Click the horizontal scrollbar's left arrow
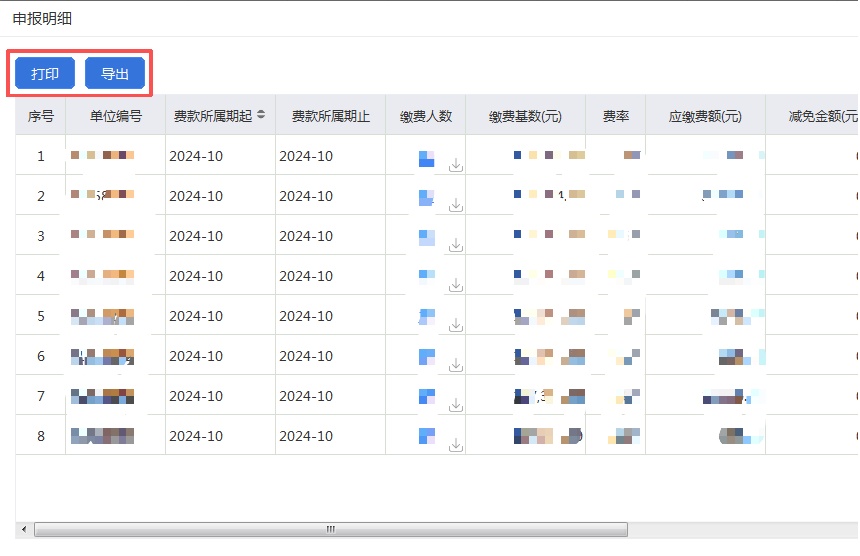Image resolution: width=860 pixels, height=556 pixels. pos(24,529)
